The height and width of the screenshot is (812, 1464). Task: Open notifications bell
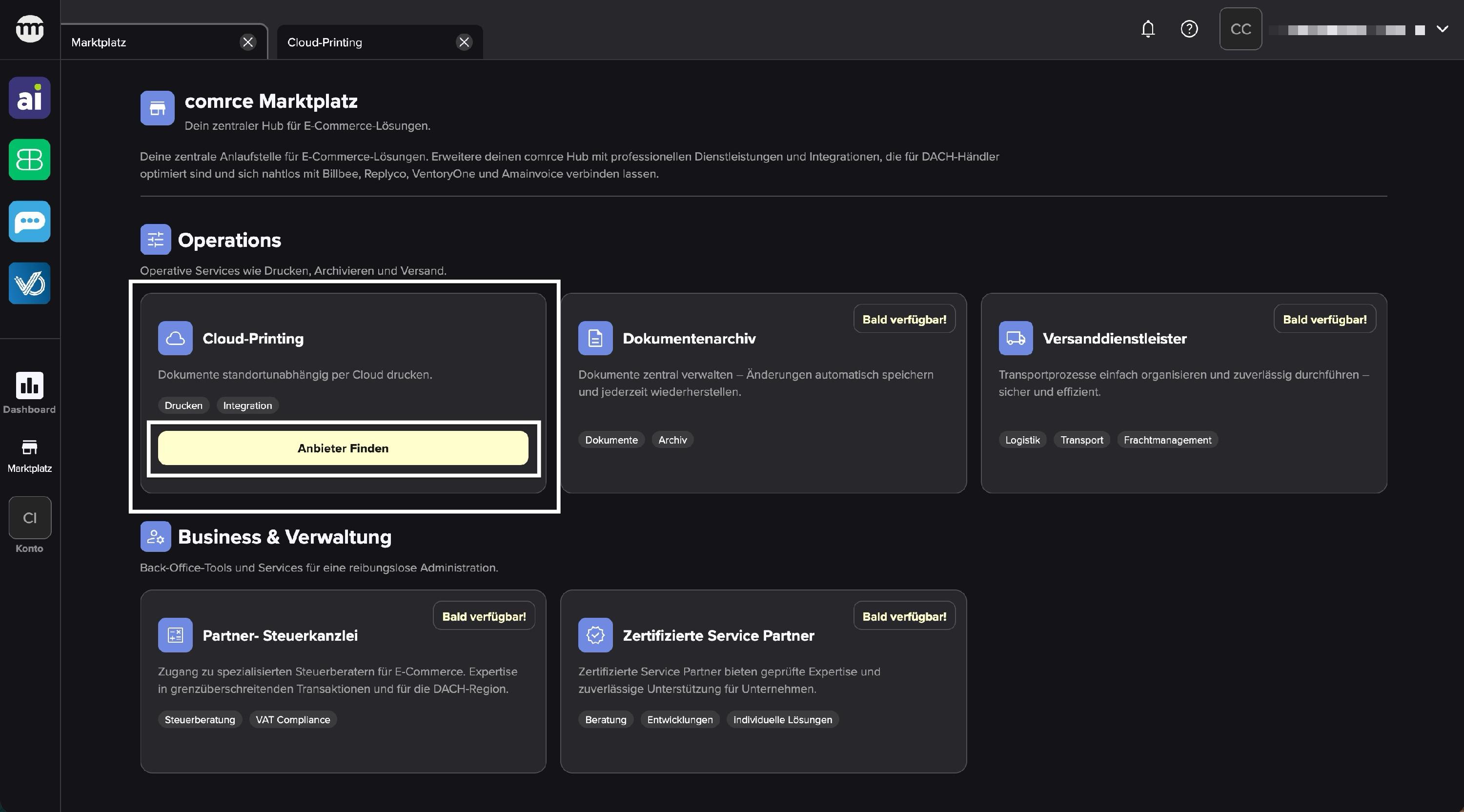(x=1147, y=29)
